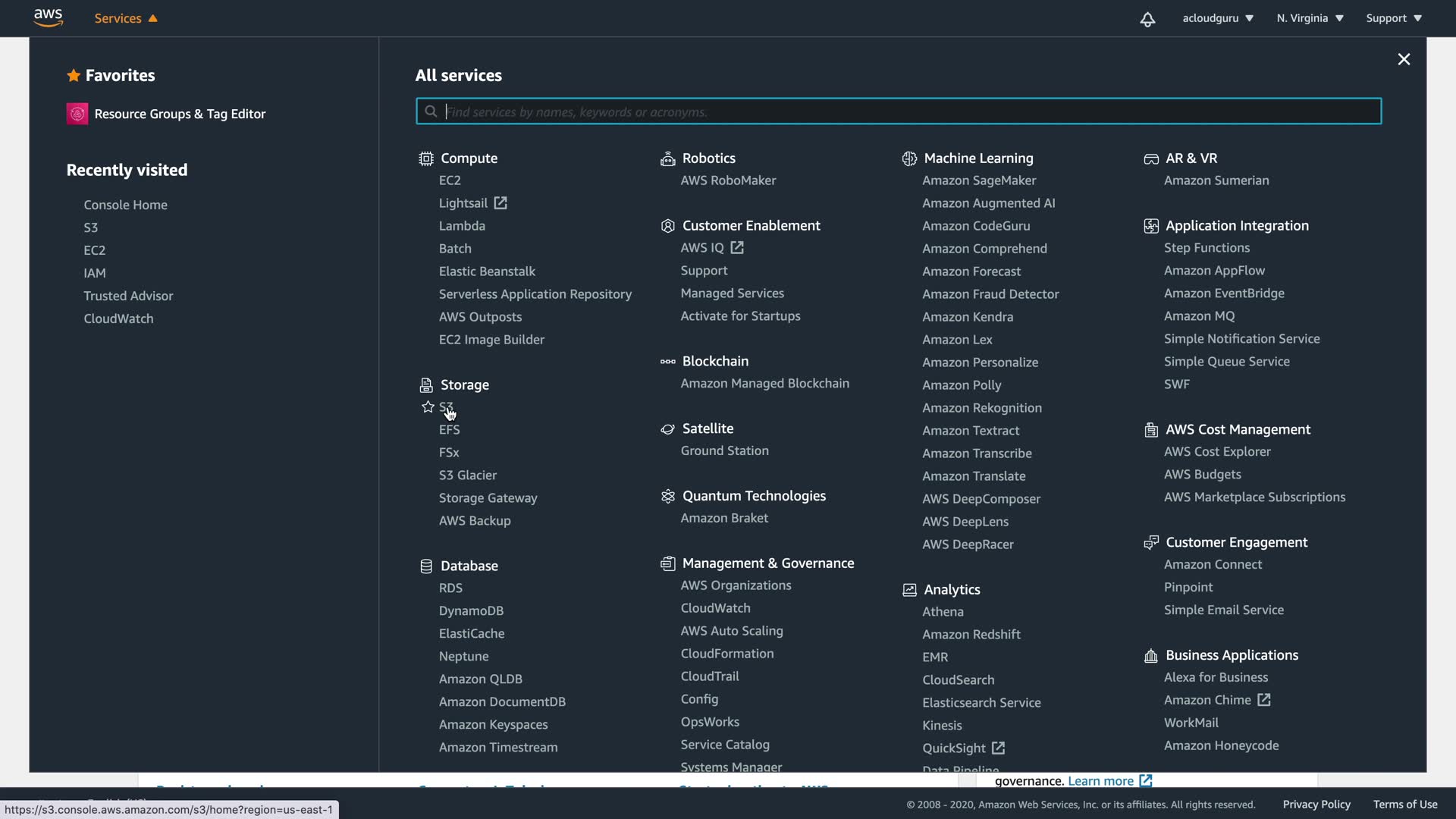This screenshot has height=819, width=1456.
Task: Click the Compute category icon
Action: point(426,158)
